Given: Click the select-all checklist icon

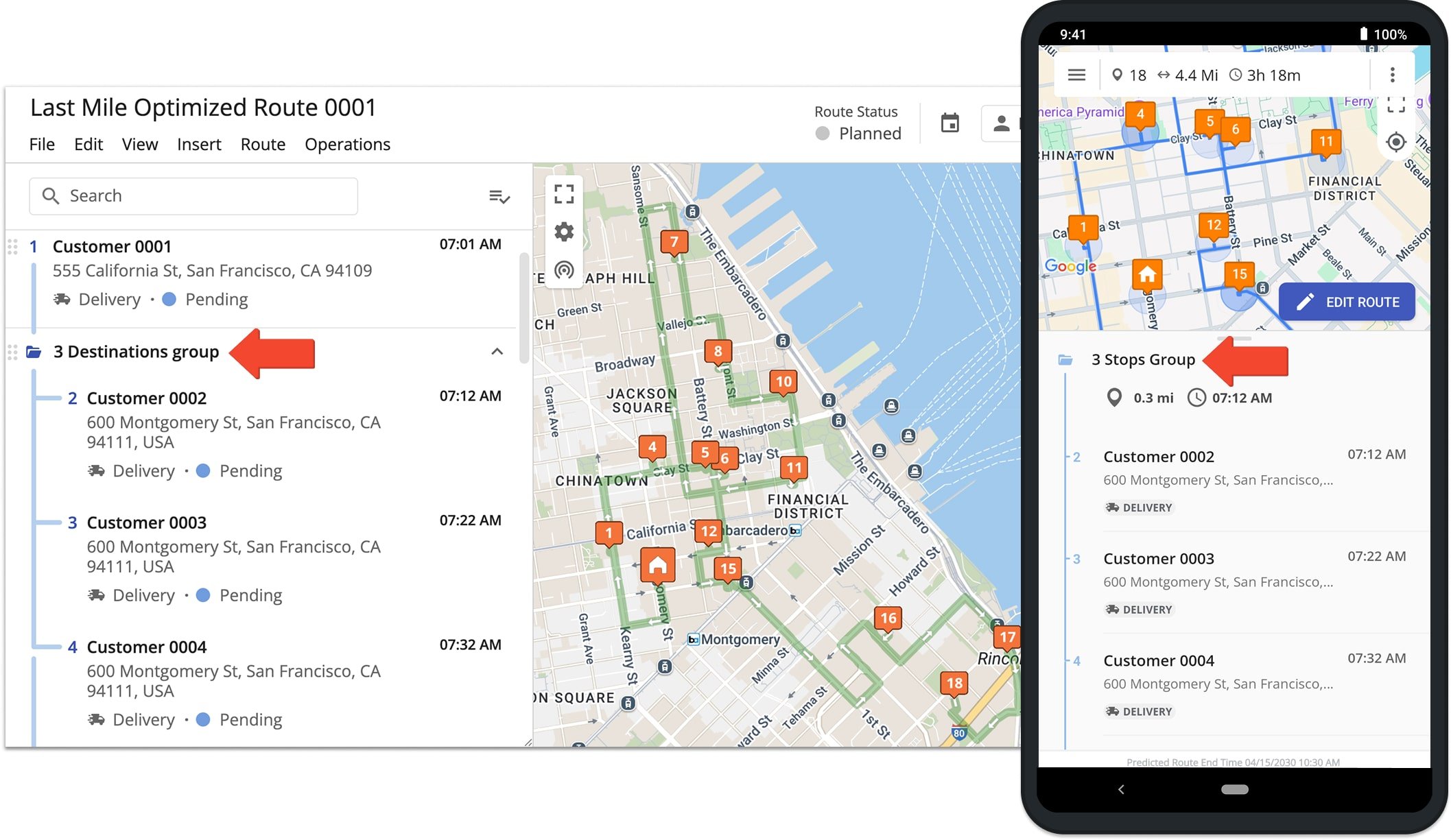Looking at the screenshot, I should click(499, 197).
